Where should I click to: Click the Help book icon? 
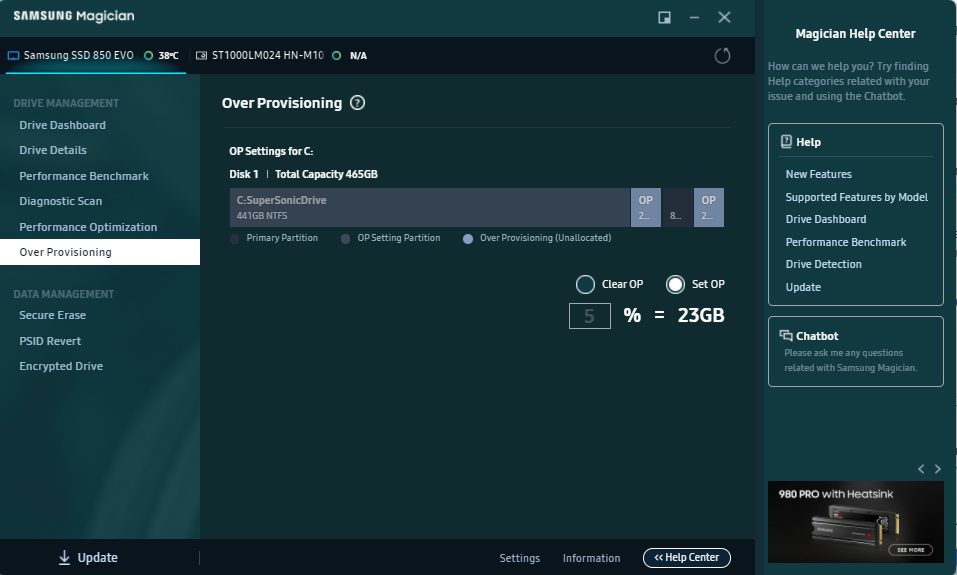point(786,142)
